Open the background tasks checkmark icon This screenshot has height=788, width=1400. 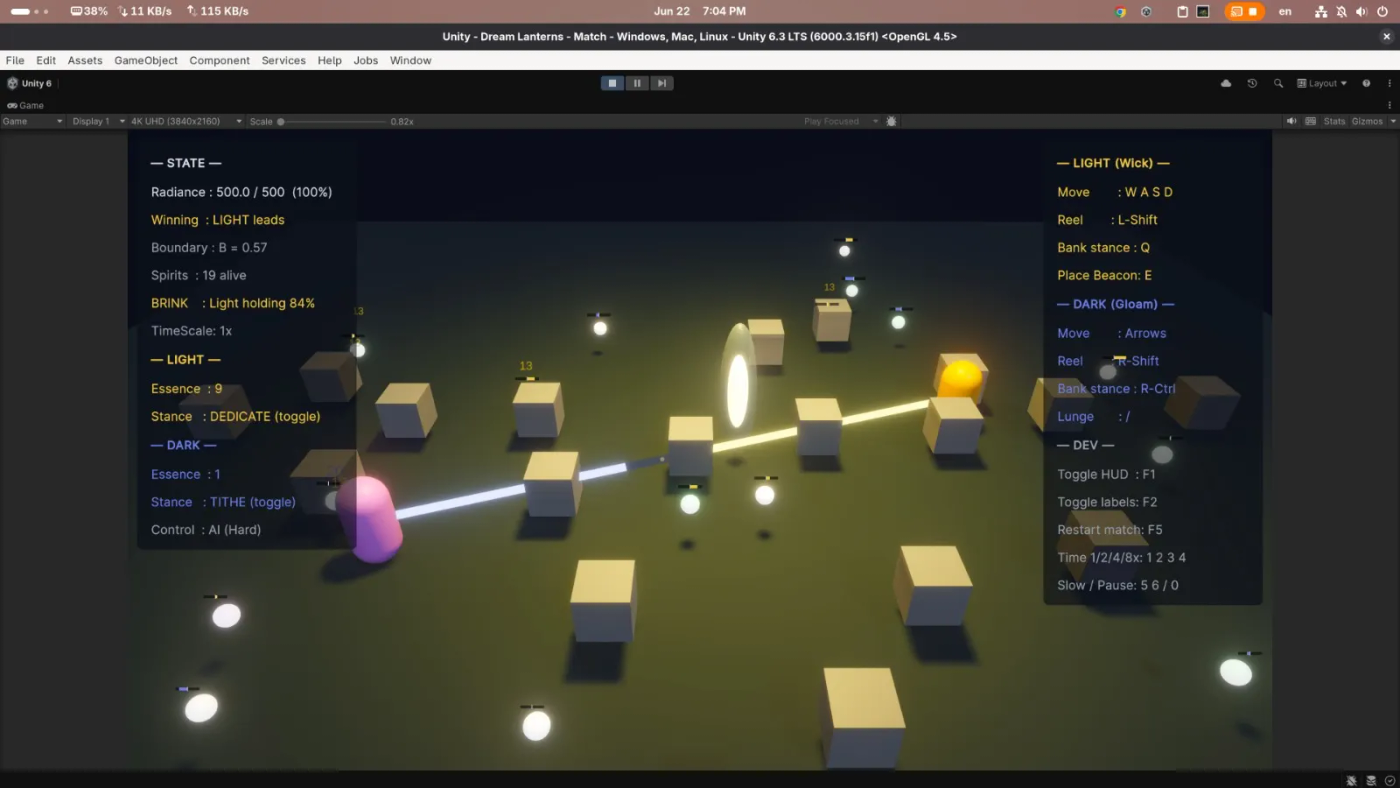[1389, 780]
